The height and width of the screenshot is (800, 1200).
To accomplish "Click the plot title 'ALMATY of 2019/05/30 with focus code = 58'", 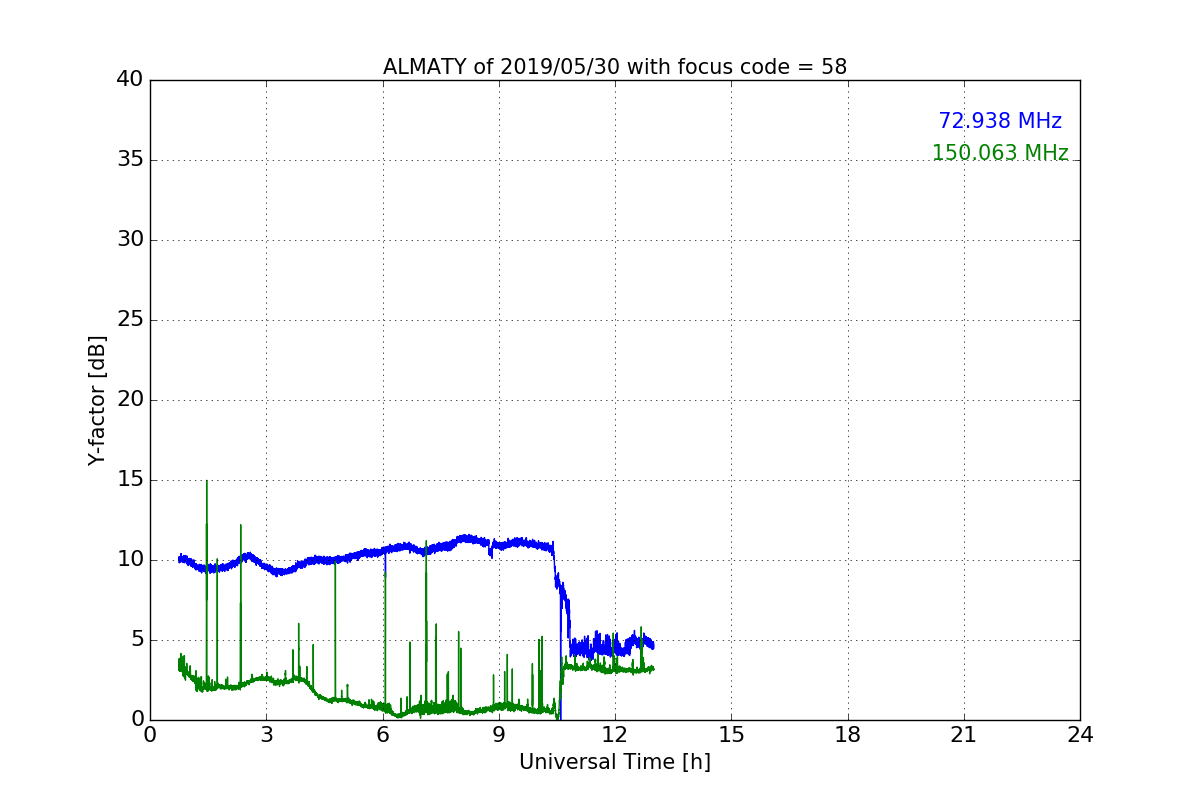I will (x=615, y=67).
